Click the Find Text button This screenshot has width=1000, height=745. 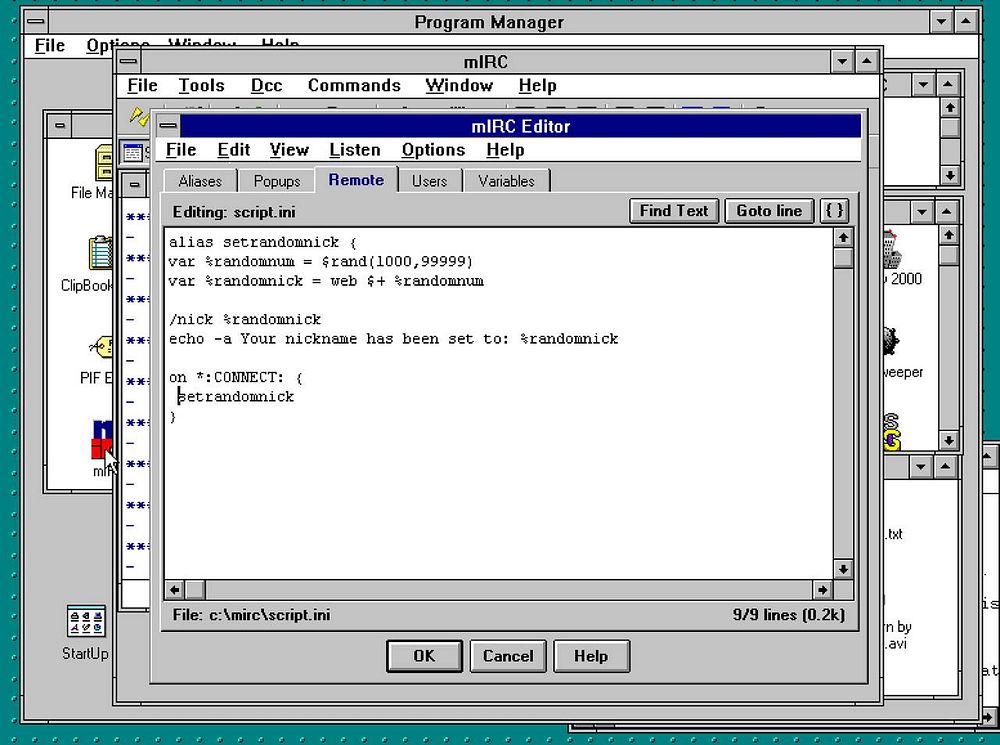click(674, 211)
